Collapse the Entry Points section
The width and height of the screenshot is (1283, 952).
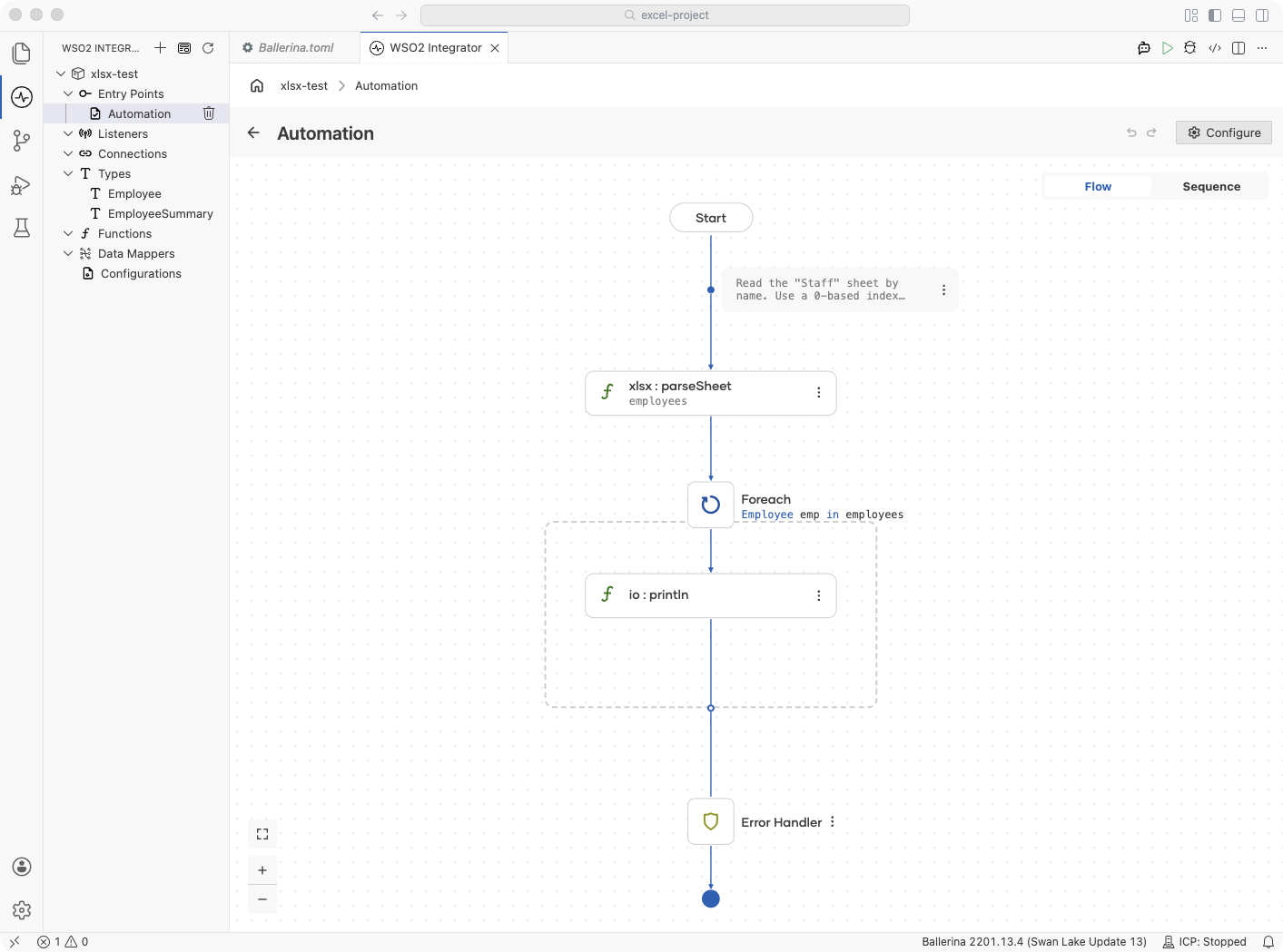(68, 93)
